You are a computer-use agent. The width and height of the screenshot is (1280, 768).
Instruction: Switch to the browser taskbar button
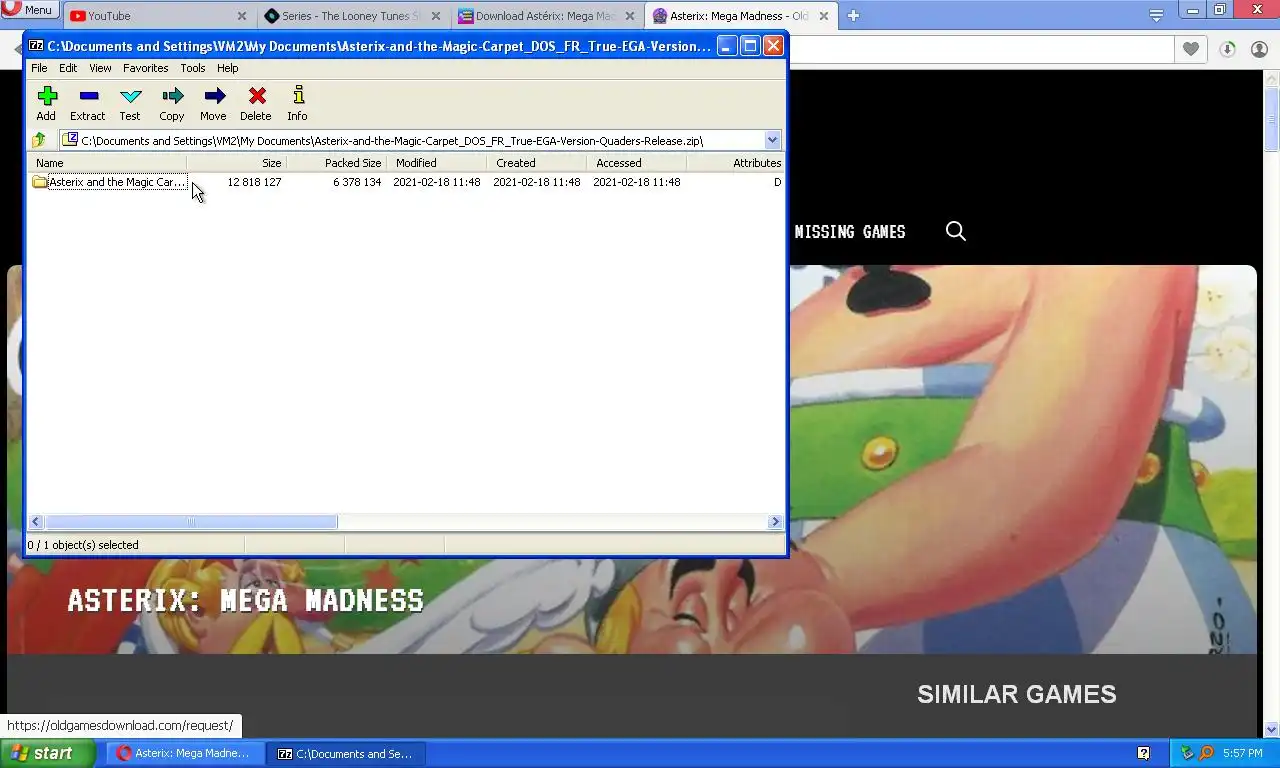click(186, 753)
